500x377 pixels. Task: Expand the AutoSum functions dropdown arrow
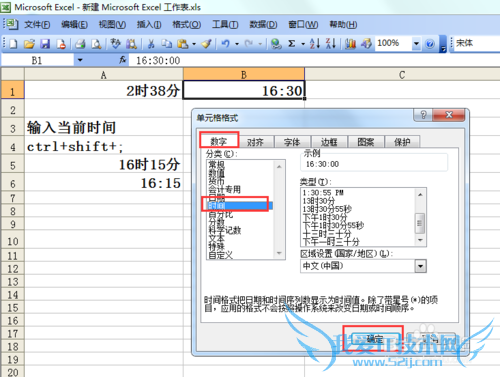(x=303, y=44)
